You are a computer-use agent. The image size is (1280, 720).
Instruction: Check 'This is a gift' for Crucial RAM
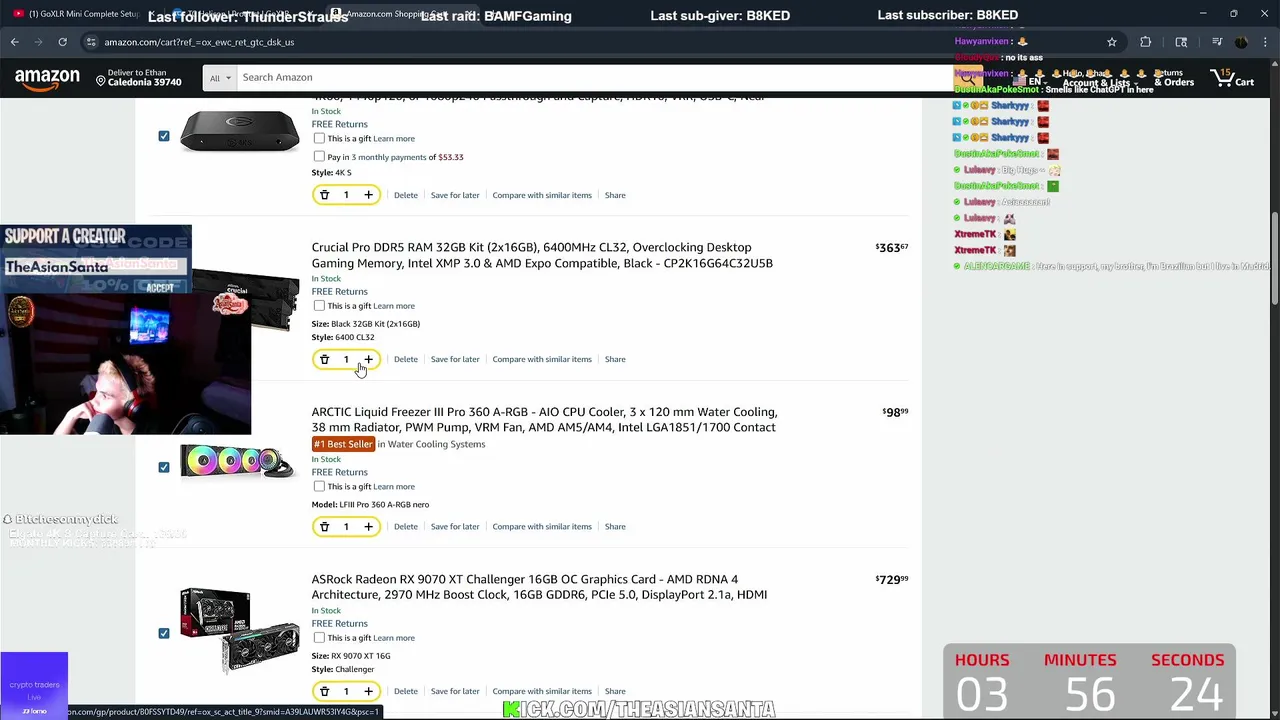[319, 306]
